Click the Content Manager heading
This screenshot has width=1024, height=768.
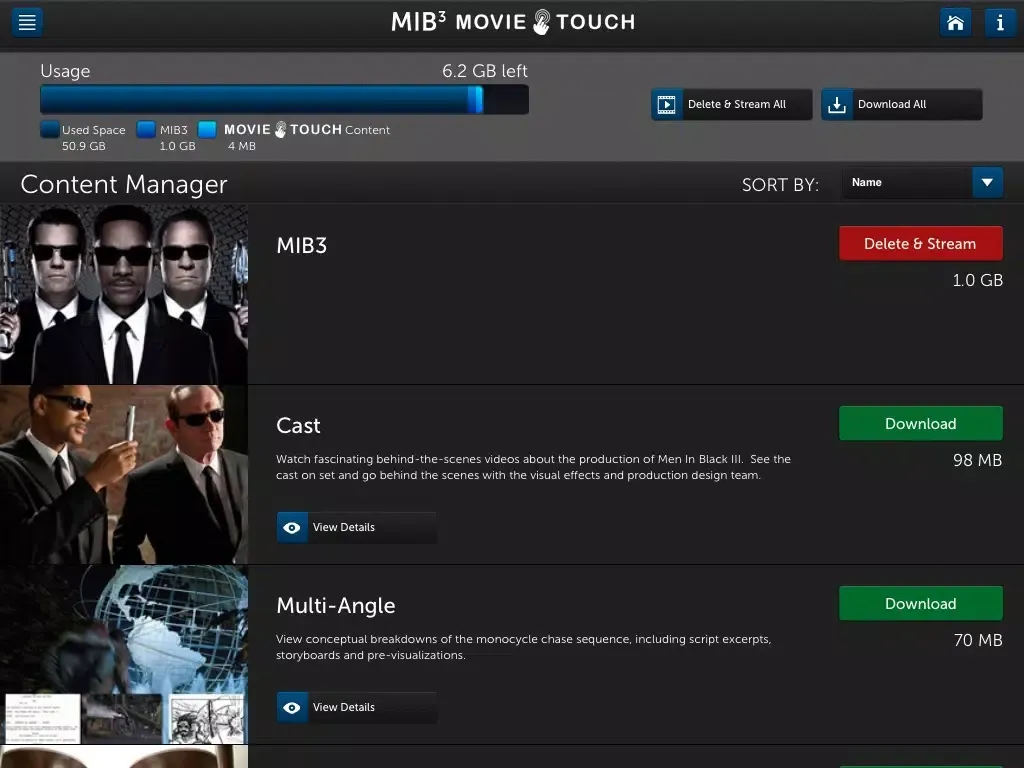[124, 185]
